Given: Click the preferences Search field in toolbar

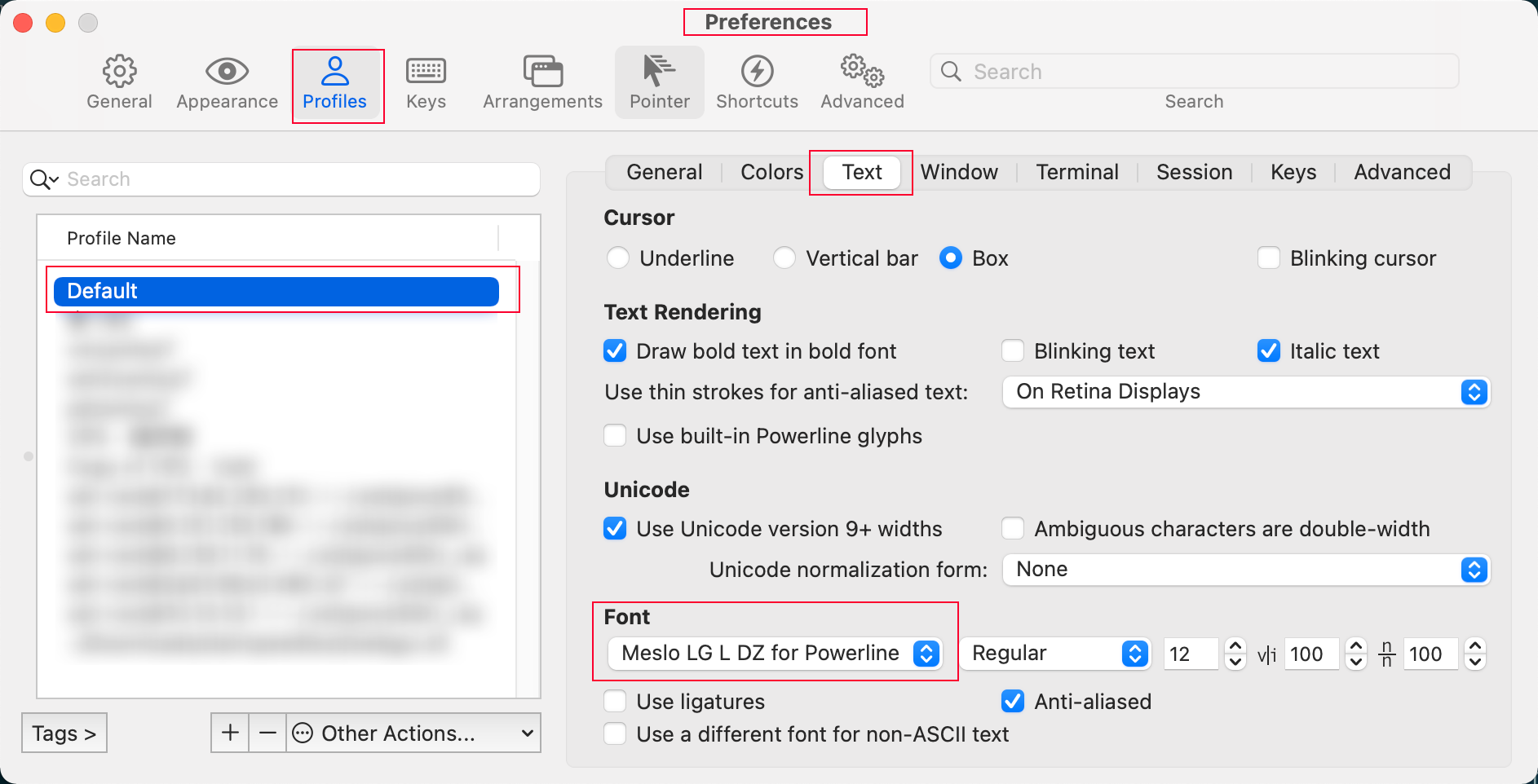Looking at the screenshot, I should pyautogui.click(x=1194, y=72).
